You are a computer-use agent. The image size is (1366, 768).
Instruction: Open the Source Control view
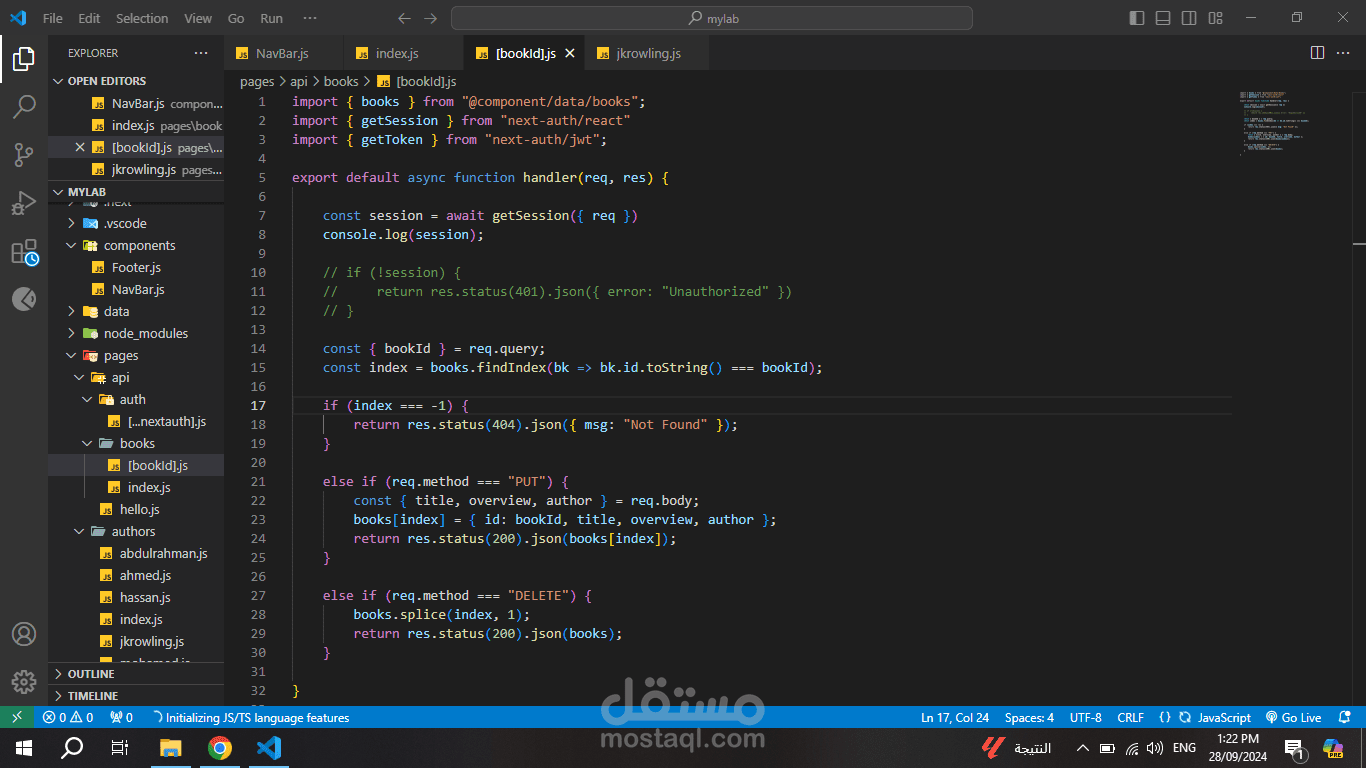pos(24,155)
